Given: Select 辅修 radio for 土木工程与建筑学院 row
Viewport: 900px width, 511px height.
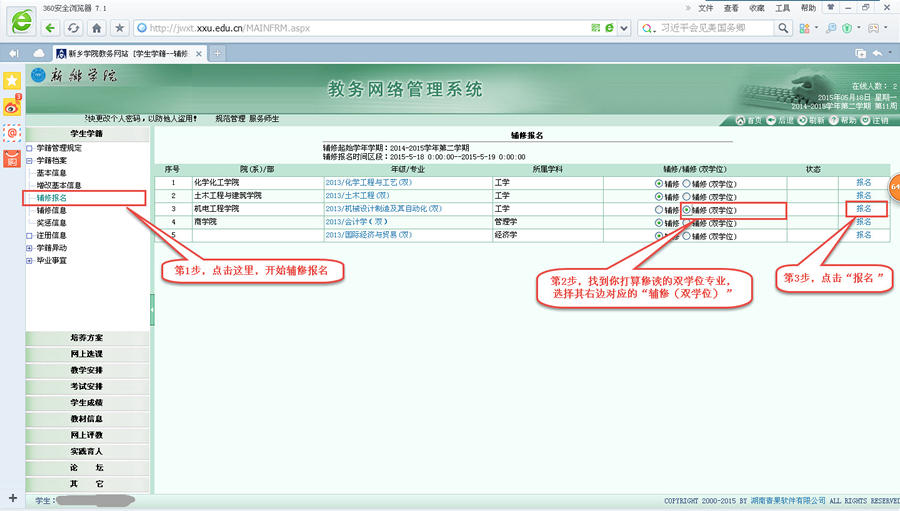Looking at the screenshot, I should click(x=659, y=197).
